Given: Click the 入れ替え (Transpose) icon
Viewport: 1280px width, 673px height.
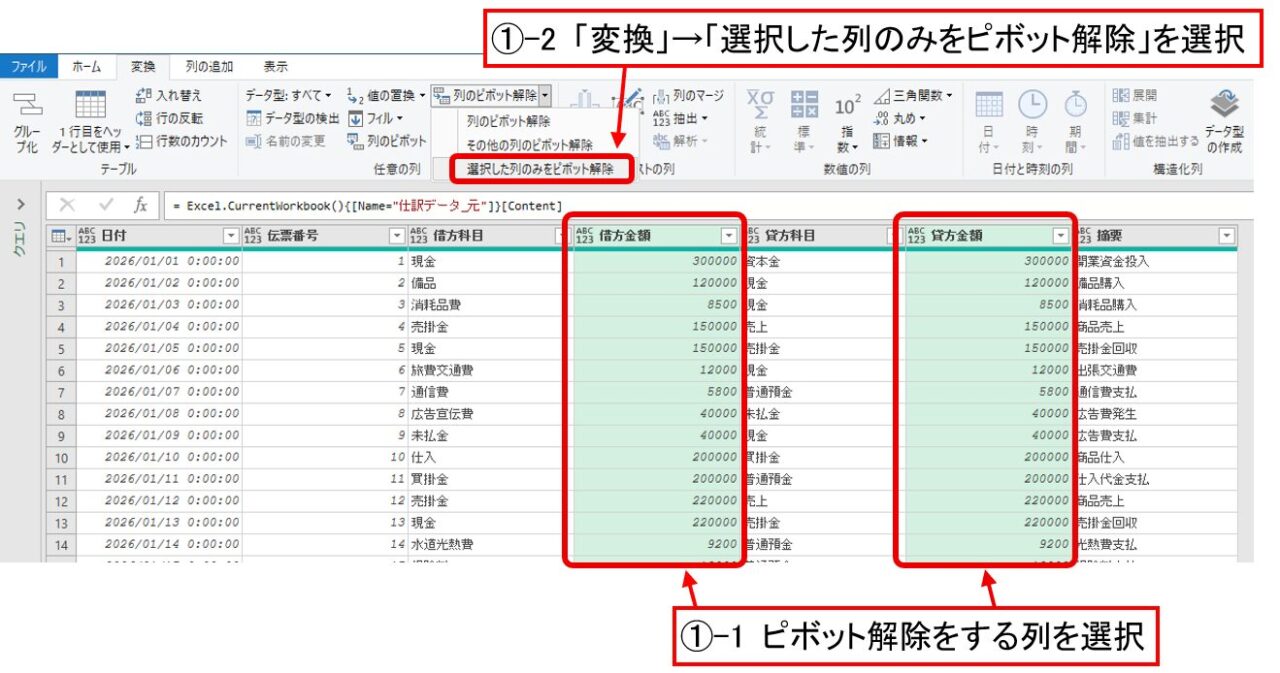Looking at the screenshot, I should click(143, 96).
